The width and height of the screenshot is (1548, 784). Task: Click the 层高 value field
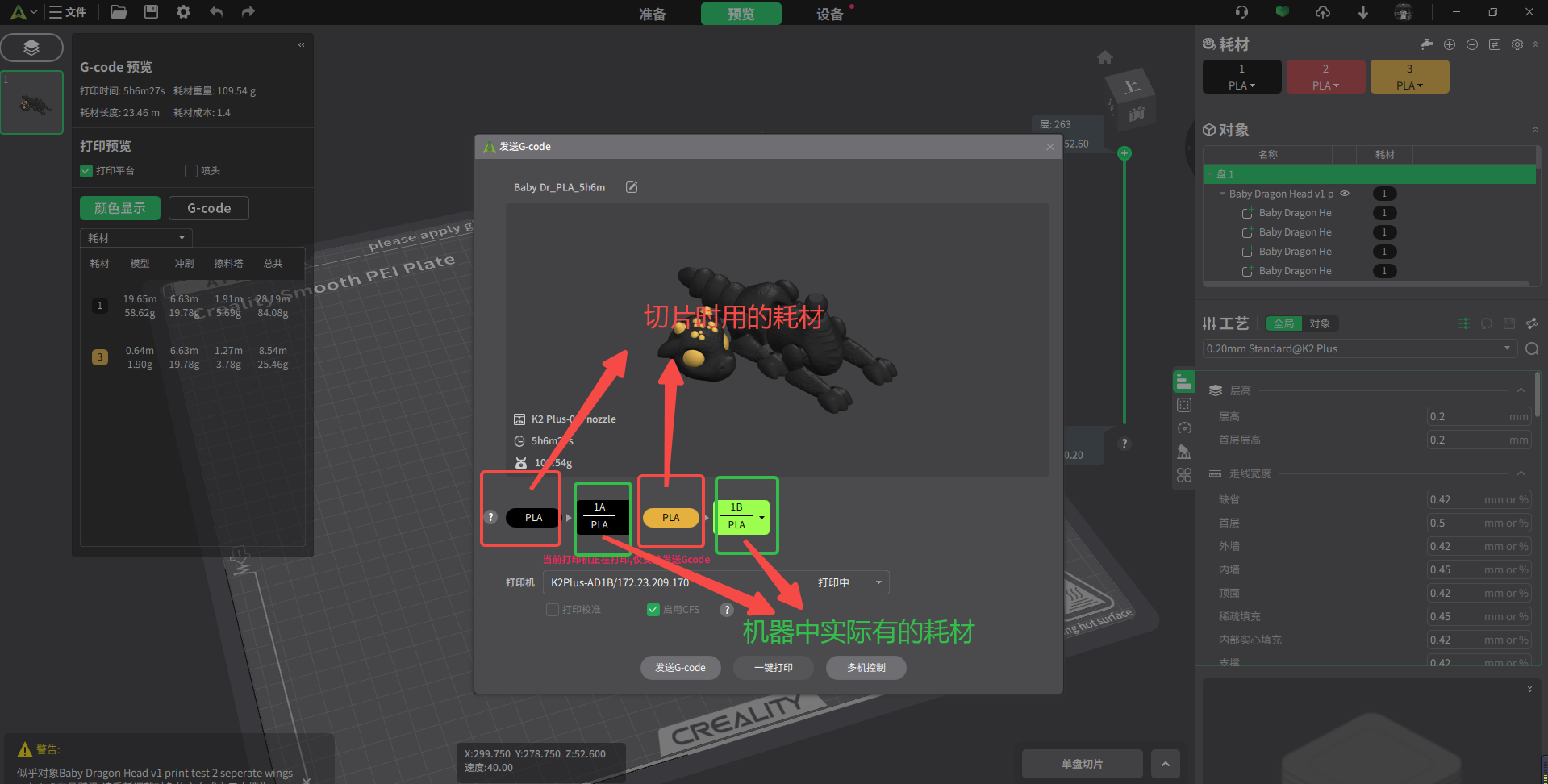pos(1479,416)
